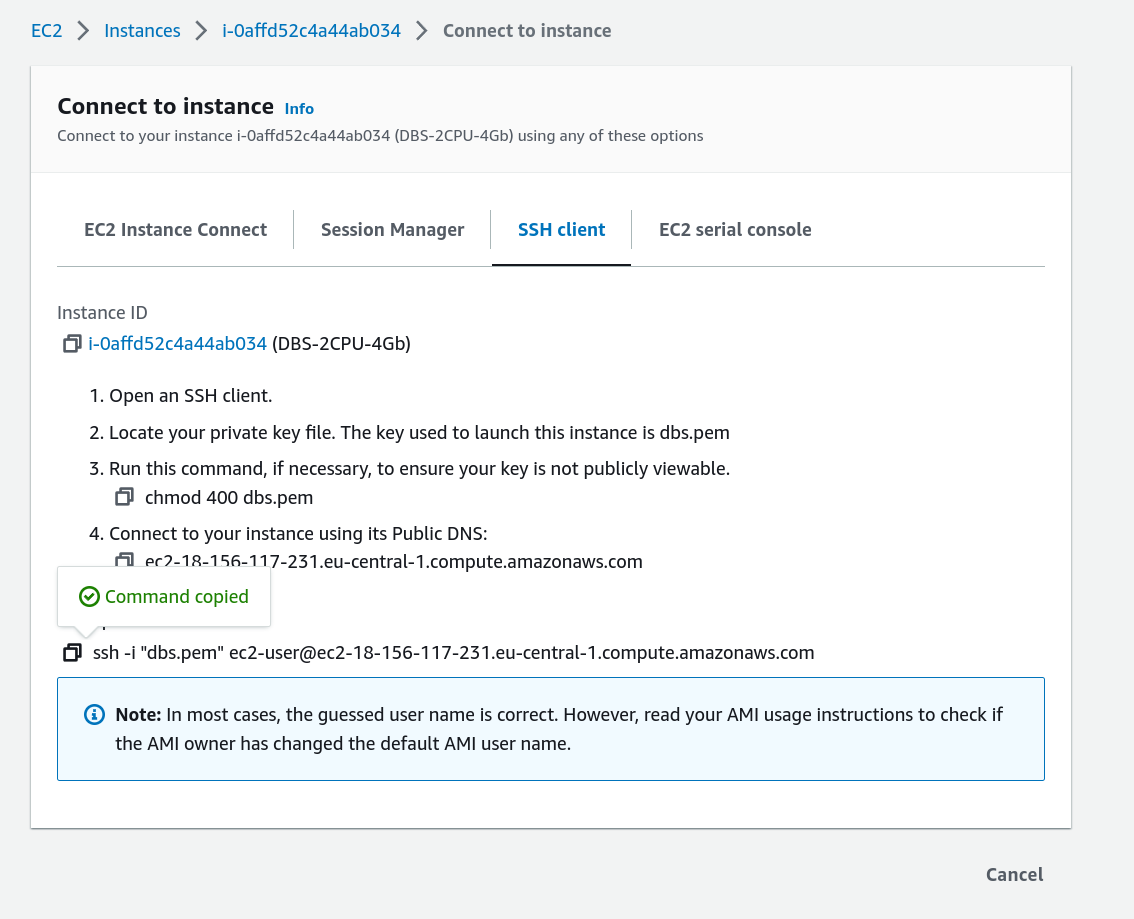Go to EC2 in the breadcrumb
1134x919 pixels.
[46, 31]
